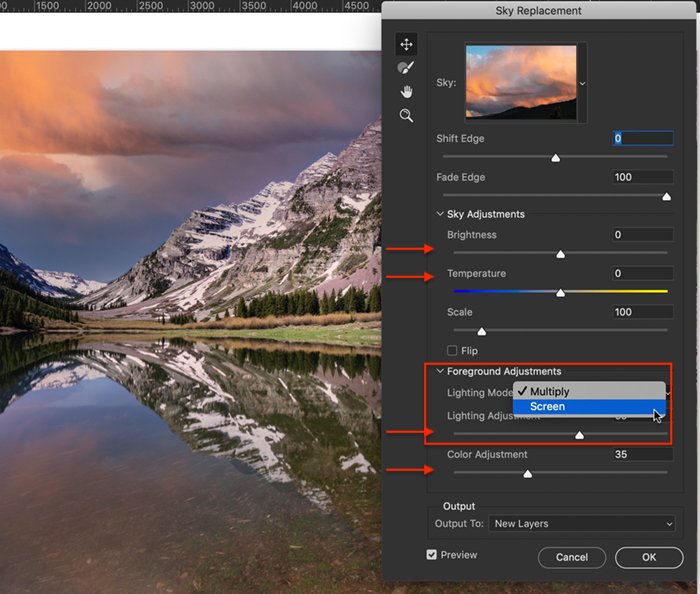Click OK to apply sky replacement
The width and height of the screenshot is (700, 594).
click(x=649, y=557)
